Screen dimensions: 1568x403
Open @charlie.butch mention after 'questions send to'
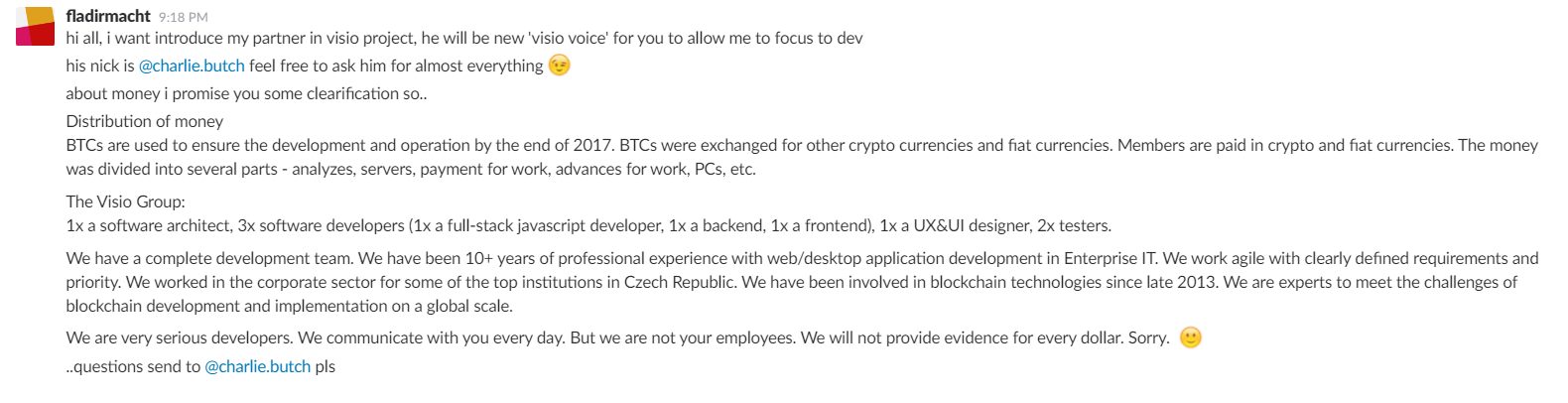coord(258,366)
